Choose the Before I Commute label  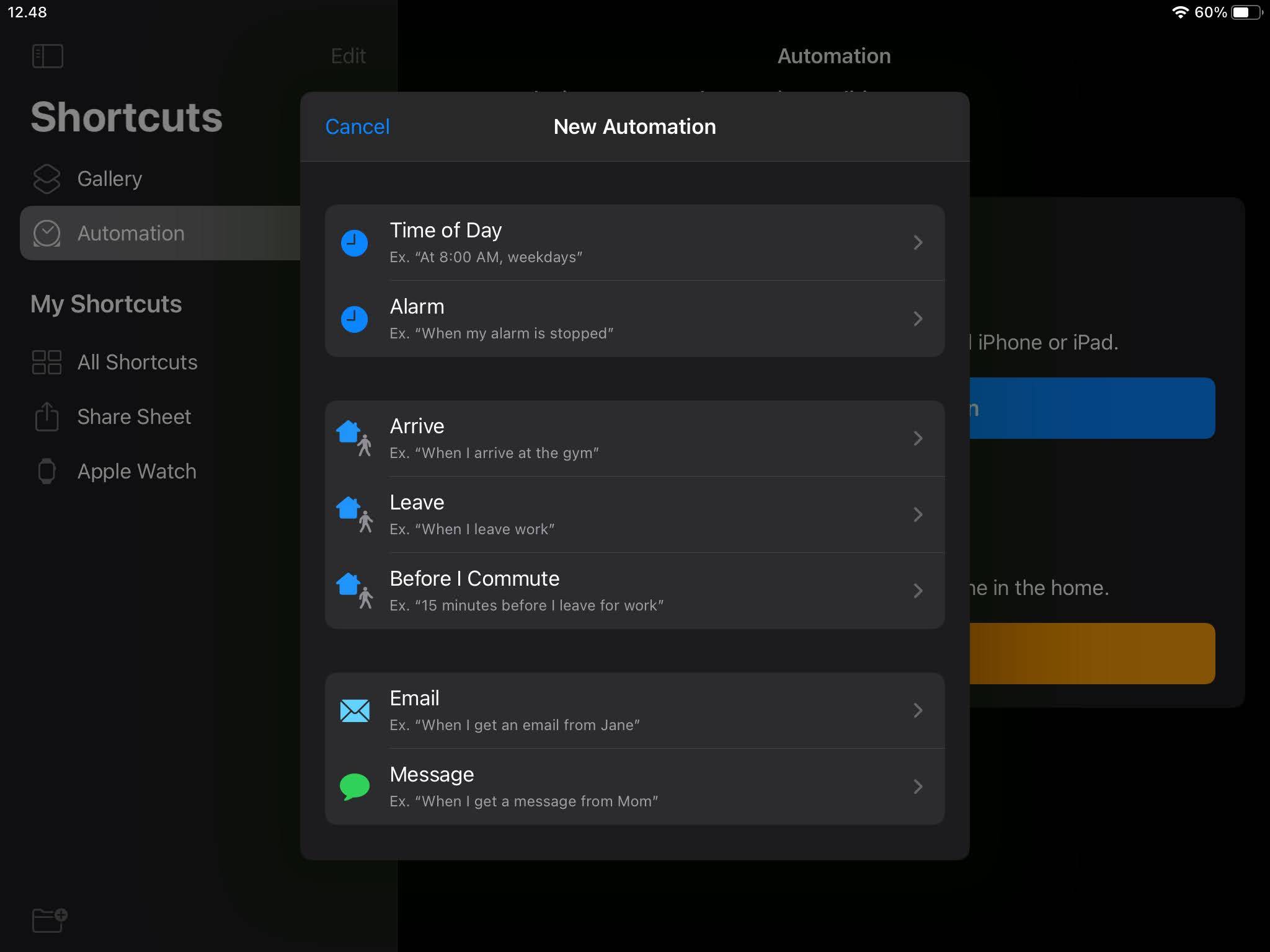[x=474, y=578]
